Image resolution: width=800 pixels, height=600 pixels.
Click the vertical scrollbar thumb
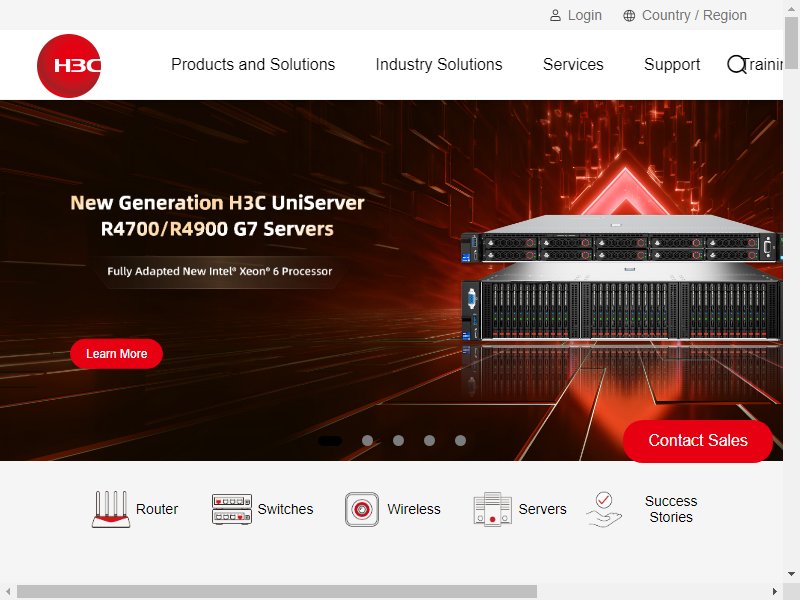click(791, 43)
